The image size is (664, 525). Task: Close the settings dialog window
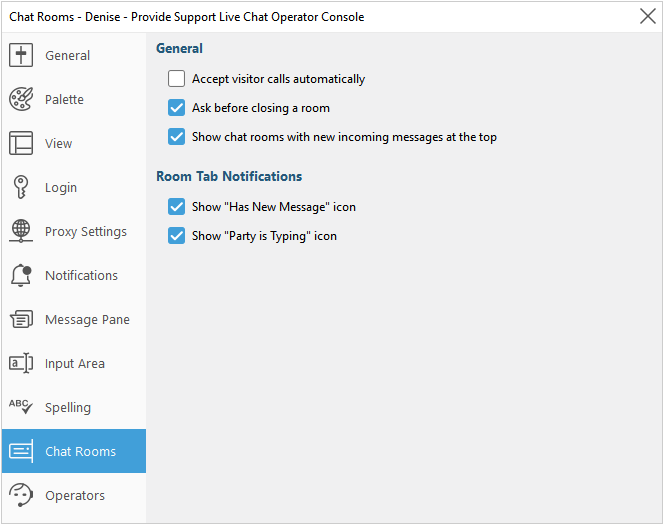[647, 17]
